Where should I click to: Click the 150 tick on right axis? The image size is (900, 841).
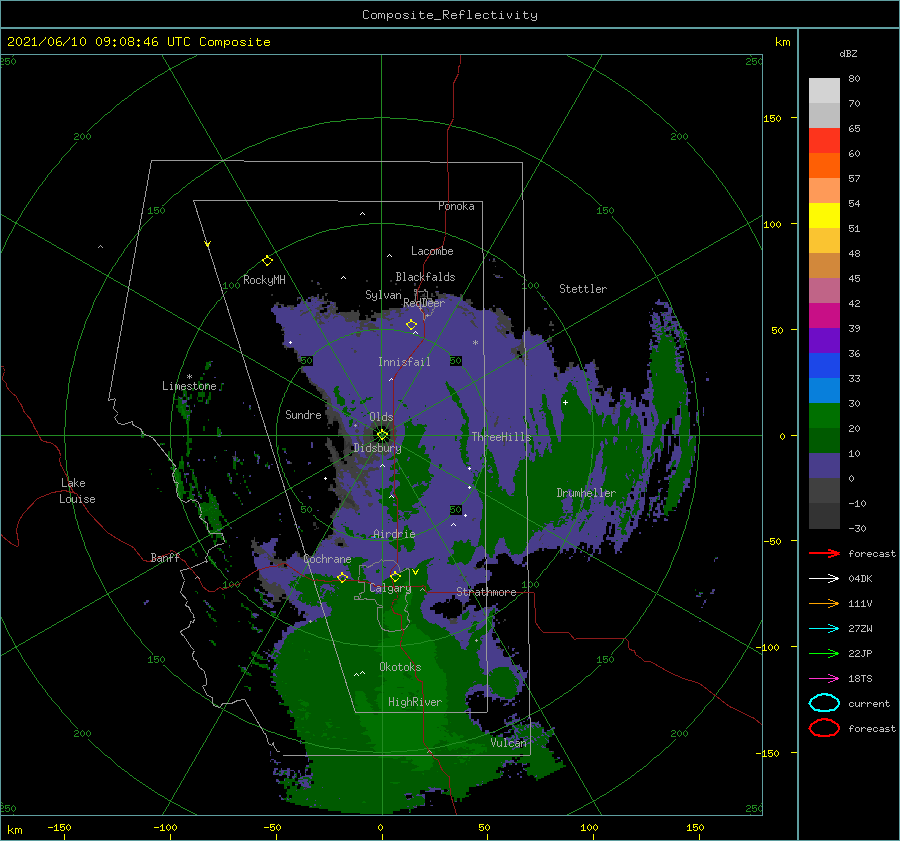point(772,118)
